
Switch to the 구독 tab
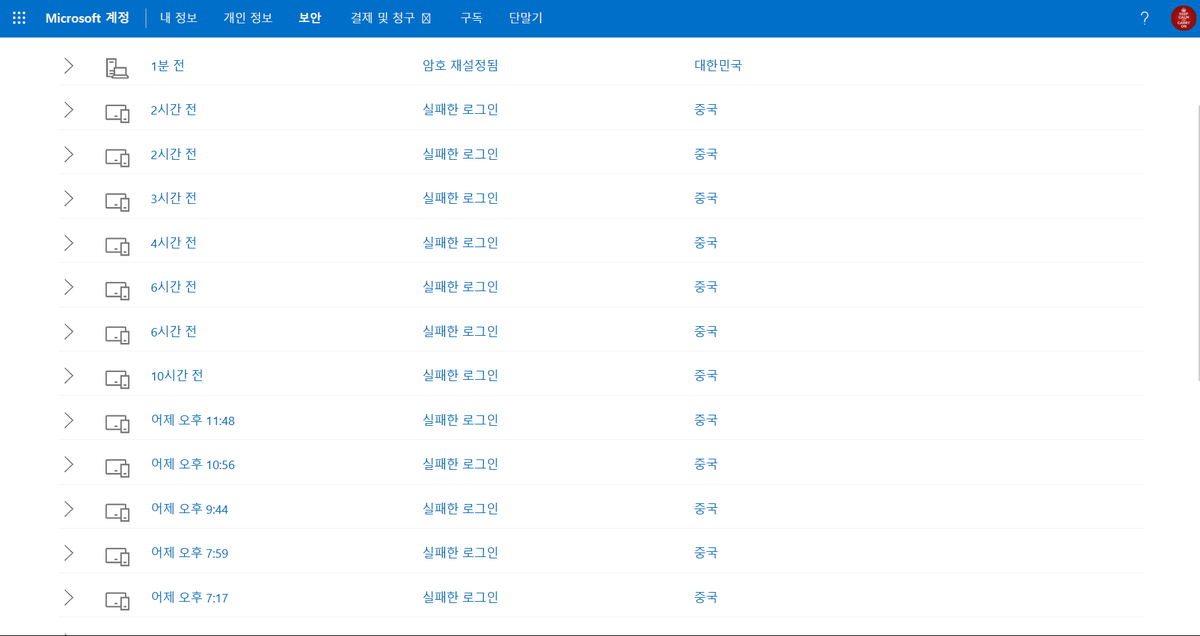pos(471,18)
